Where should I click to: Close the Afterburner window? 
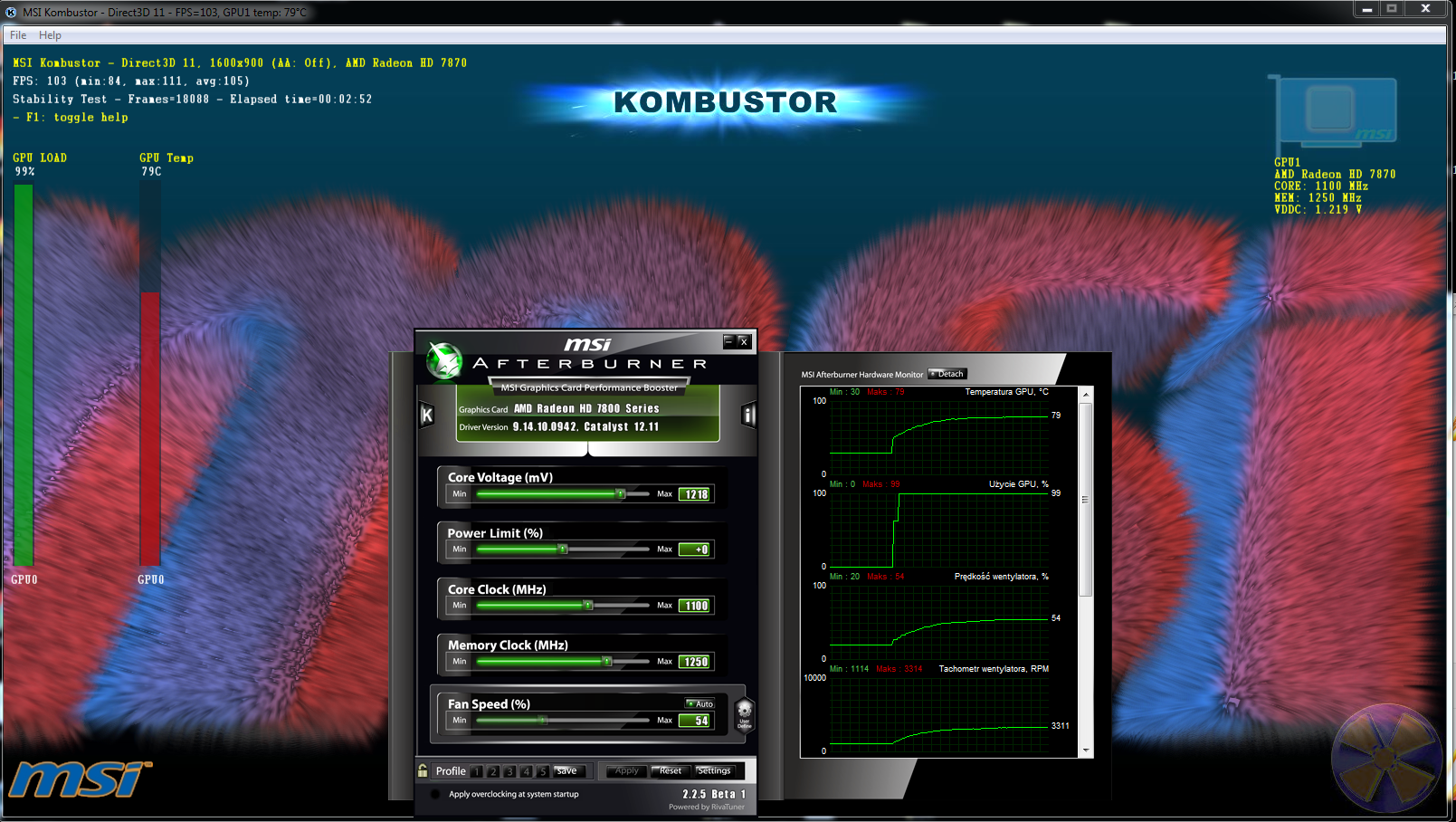(744, 341)
